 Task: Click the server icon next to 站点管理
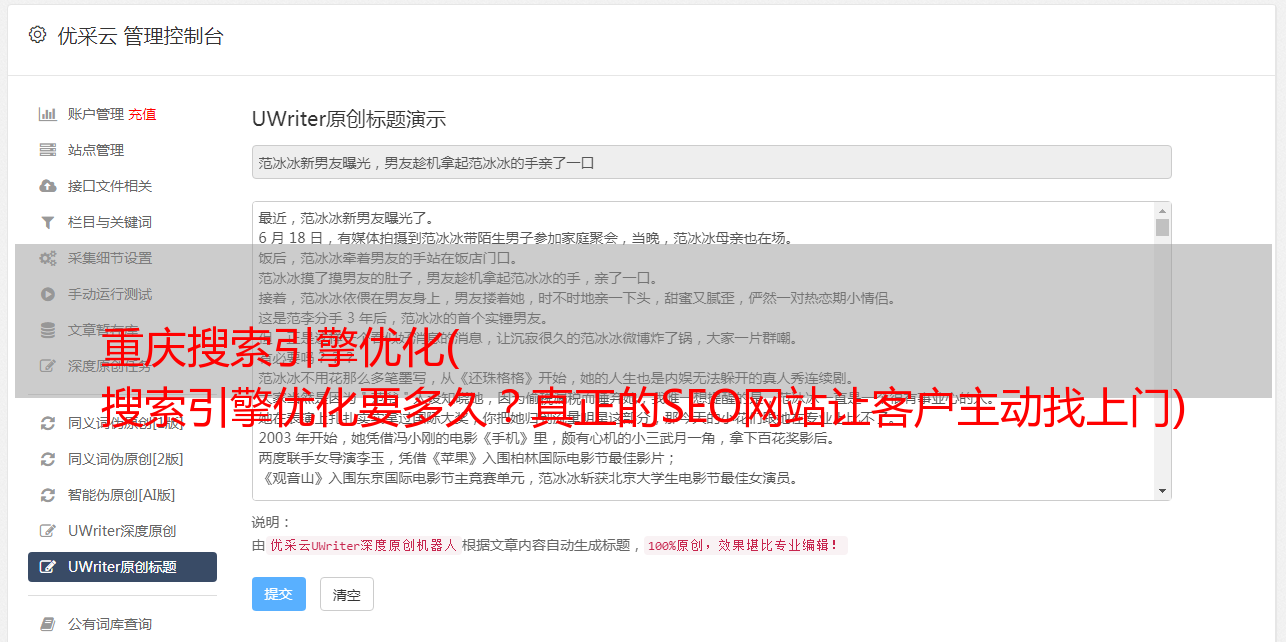point(47,150)
